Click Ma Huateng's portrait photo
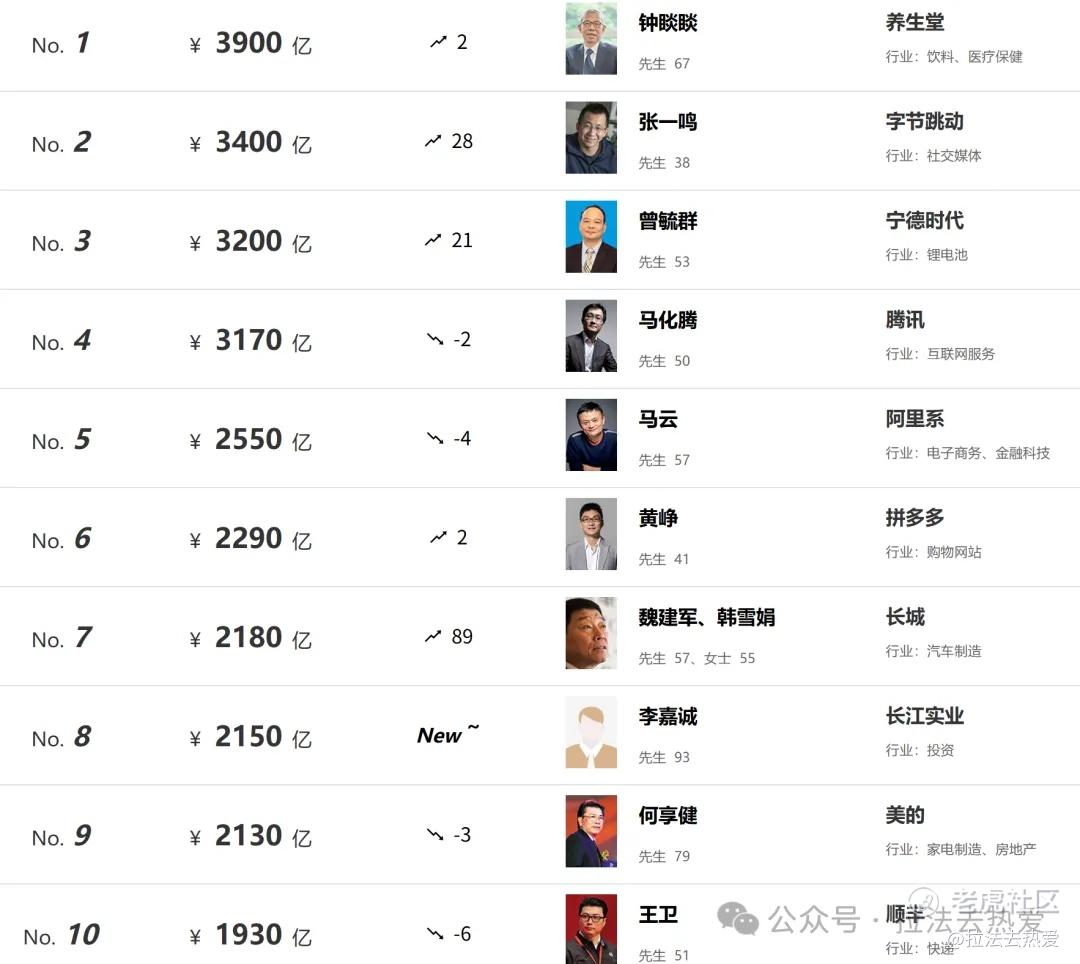The image size is (1080, 964). pyautogui.click(x=591, y=336)
